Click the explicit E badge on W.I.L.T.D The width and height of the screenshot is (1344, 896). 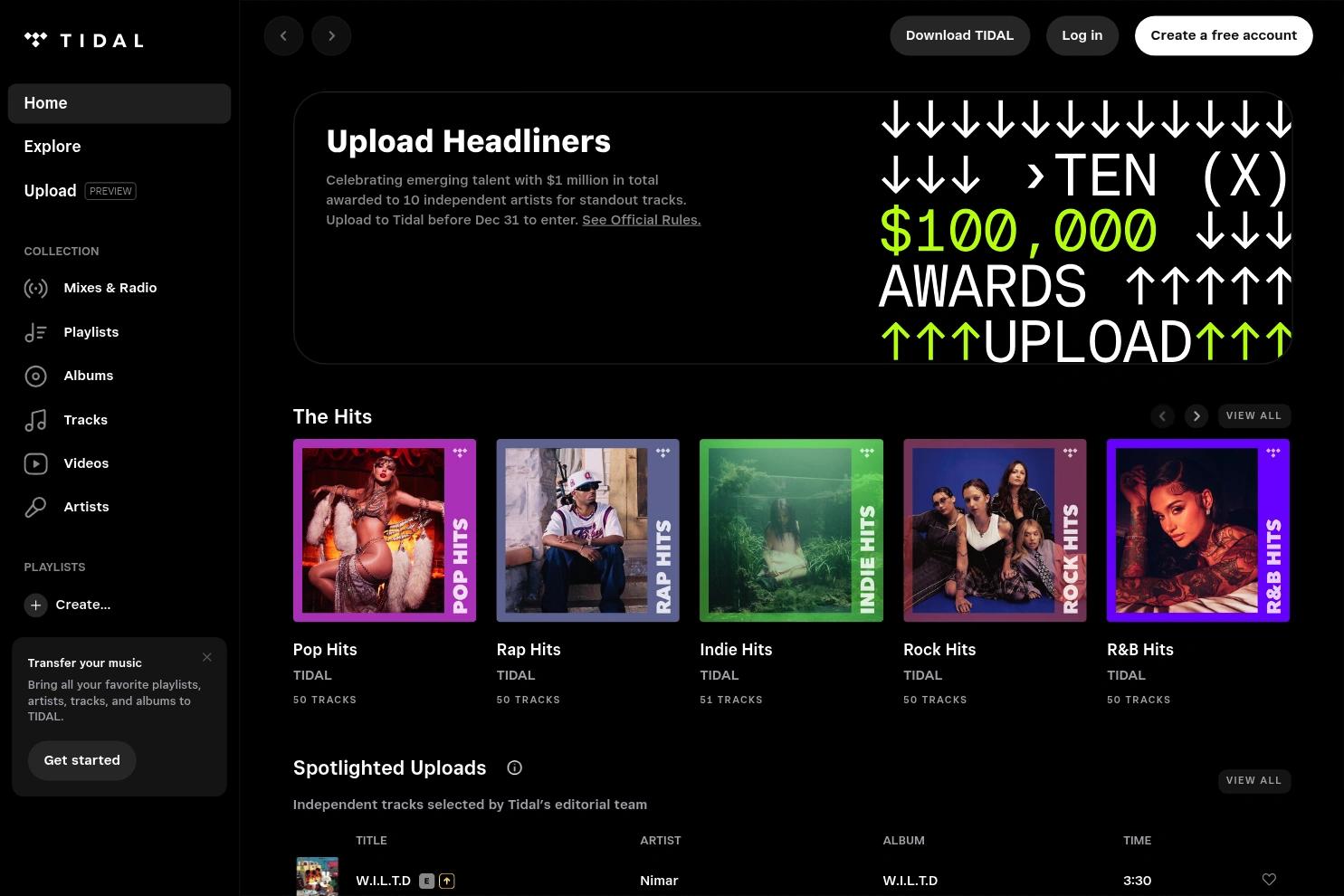[x=426, y=881]
